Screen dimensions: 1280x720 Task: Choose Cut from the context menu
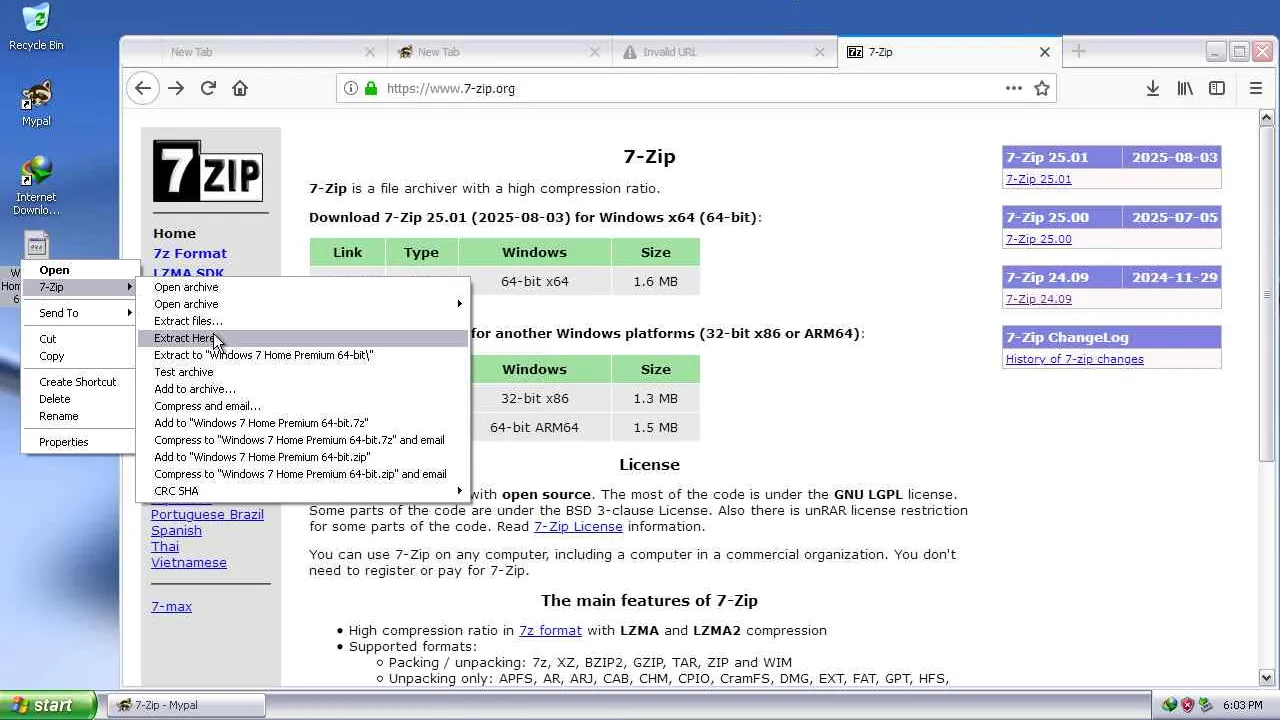79,339
